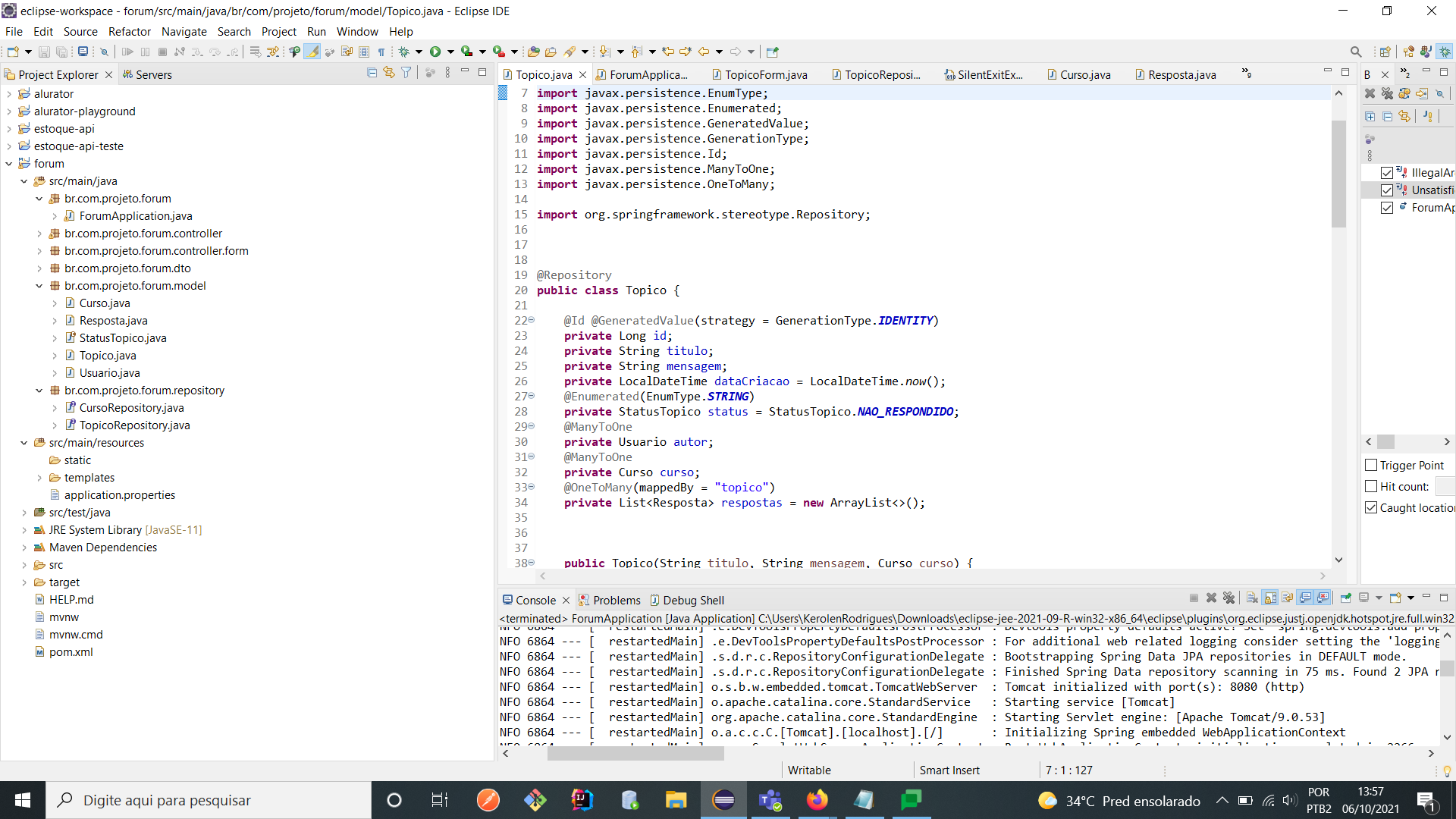Screen dimensions: 1456x819
Task: Expand the Maven Dependencies node
Action: [x=24, y=548]
